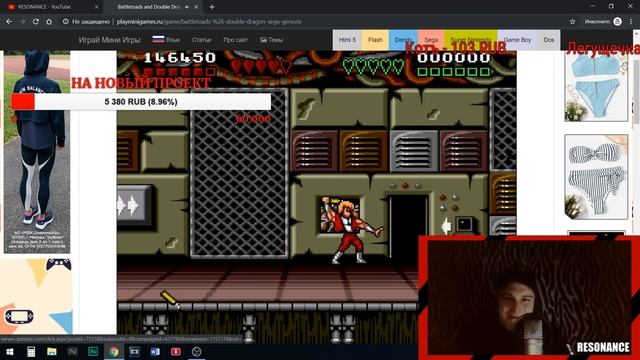
Task: Open the OBS Studio icon in the taskbar
Action: tap(196, 351)
